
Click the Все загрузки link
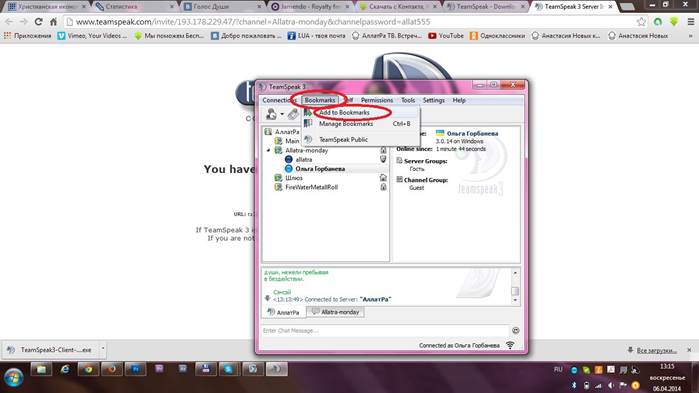(x=656, y=351)
